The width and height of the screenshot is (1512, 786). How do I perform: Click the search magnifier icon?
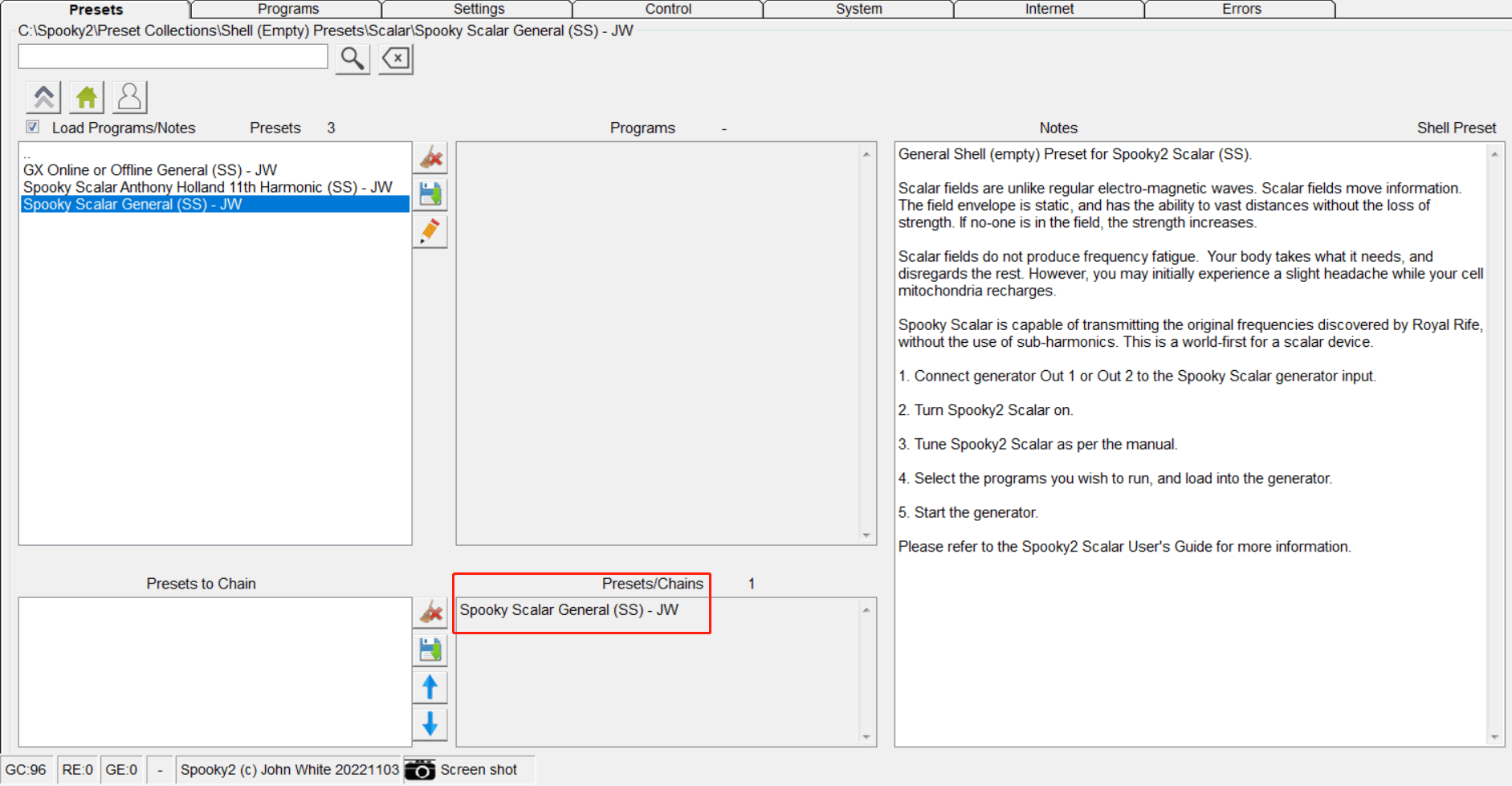(351, 57)
